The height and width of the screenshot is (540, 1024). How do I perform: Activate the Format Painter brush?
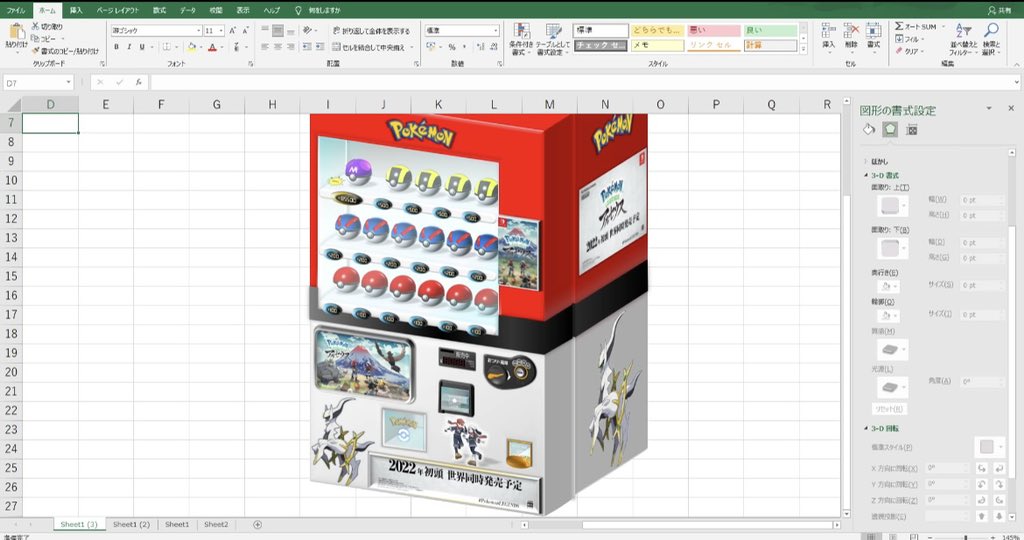click(x=35, y=50)
